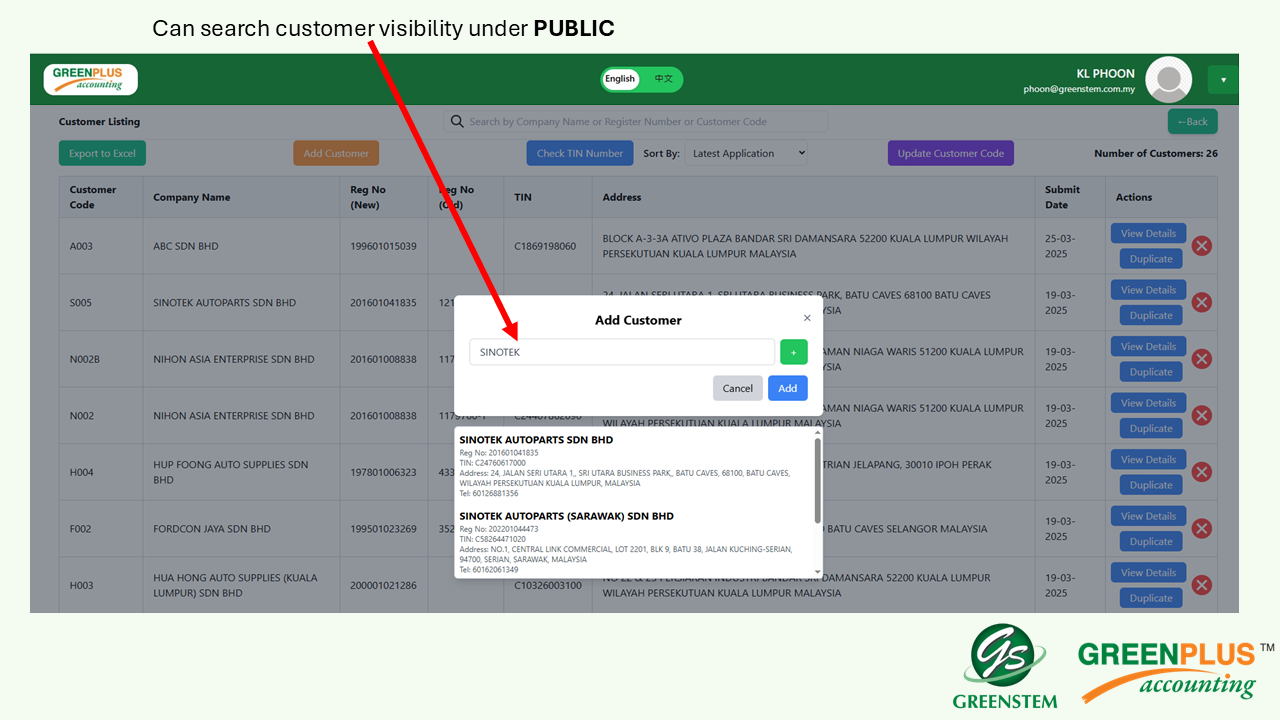Close the Add Customer dialog with X
Image resolution: width=1280 pixels, height=720 pixels.
coord(807,318)
